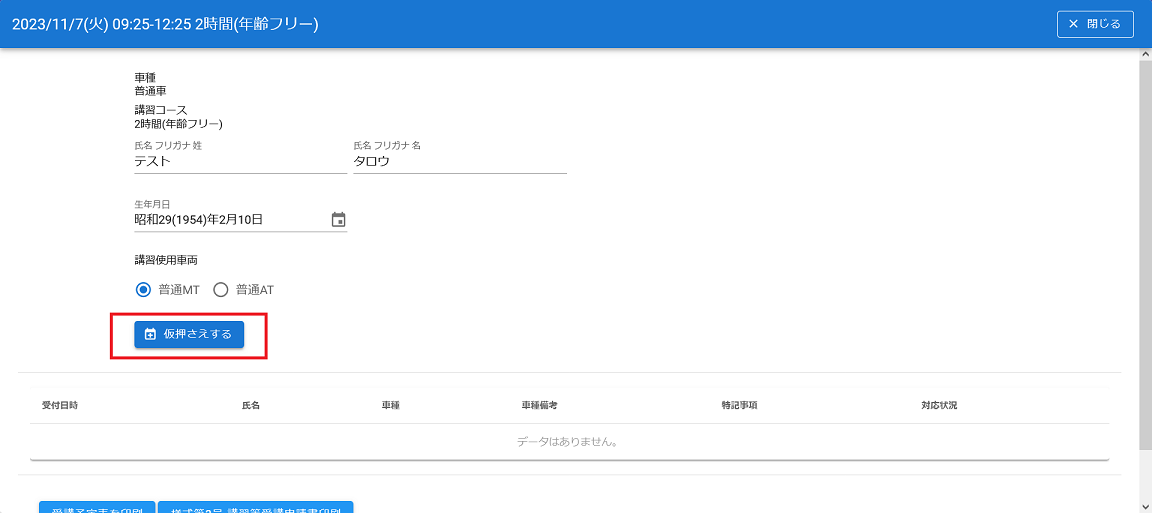The image size is (1152, 513).
Task: Sort by 氏名 column header
Action: pyautogui.click(x=251, y=406)
